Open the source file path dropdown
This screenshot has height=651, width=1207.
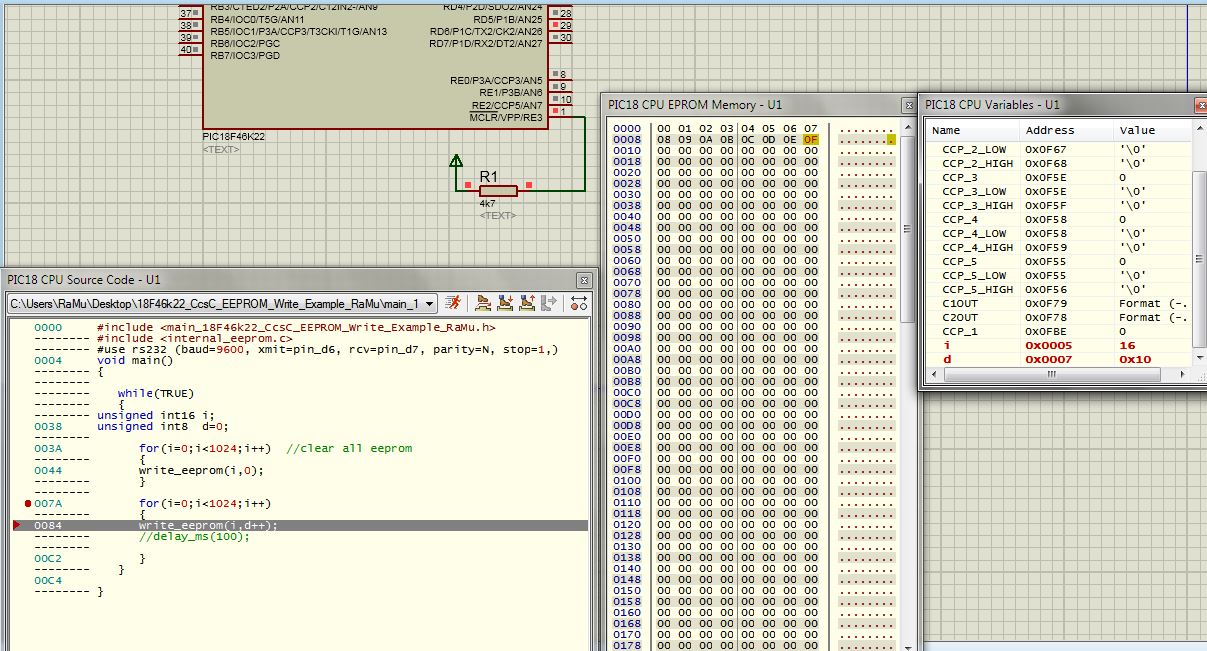click(430, 303)
